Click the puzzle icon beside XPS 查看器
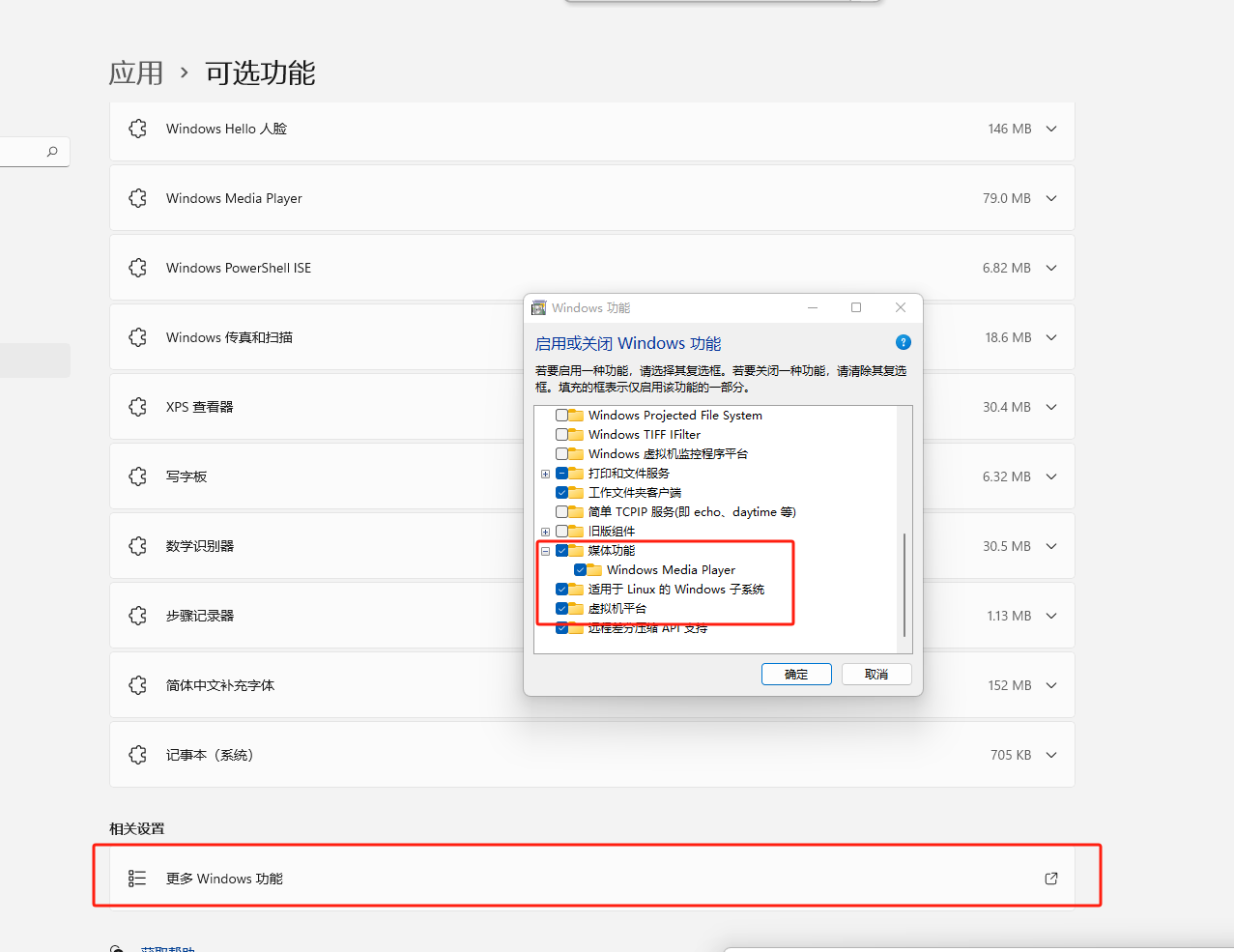 click(x=137, y=407)
